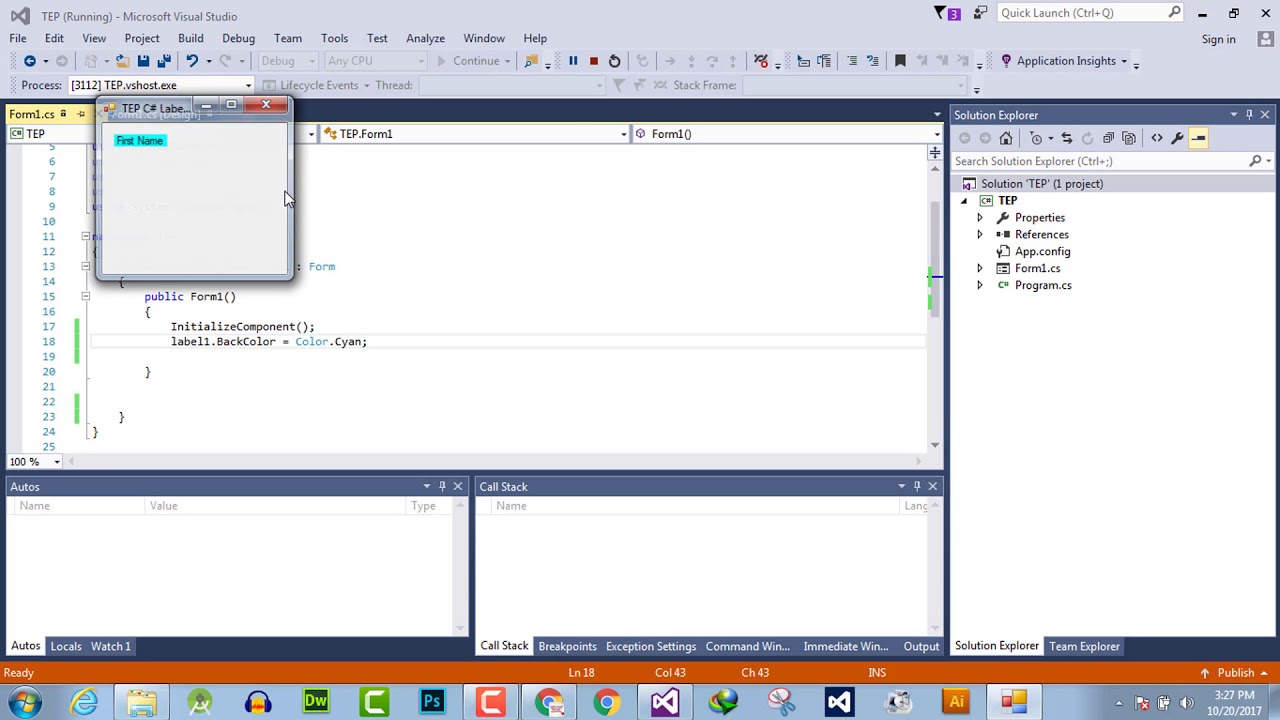This screenshot has width=1280, height=720.
Task: Open Dreamweaver from the taskbar
Action: coord(316,702)
